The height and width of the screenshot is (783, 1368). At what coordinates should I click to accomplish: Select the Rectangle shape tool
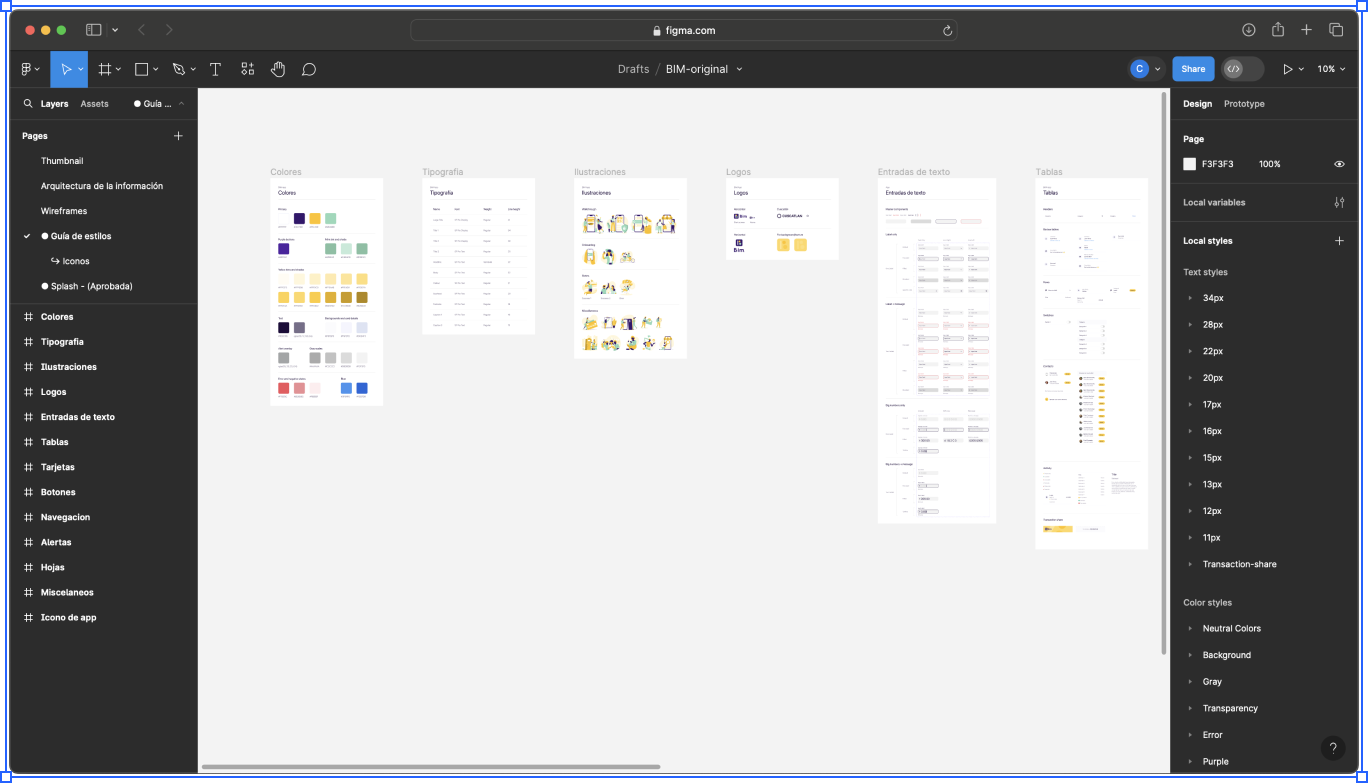pyautogui.click(x=141, y=69)
